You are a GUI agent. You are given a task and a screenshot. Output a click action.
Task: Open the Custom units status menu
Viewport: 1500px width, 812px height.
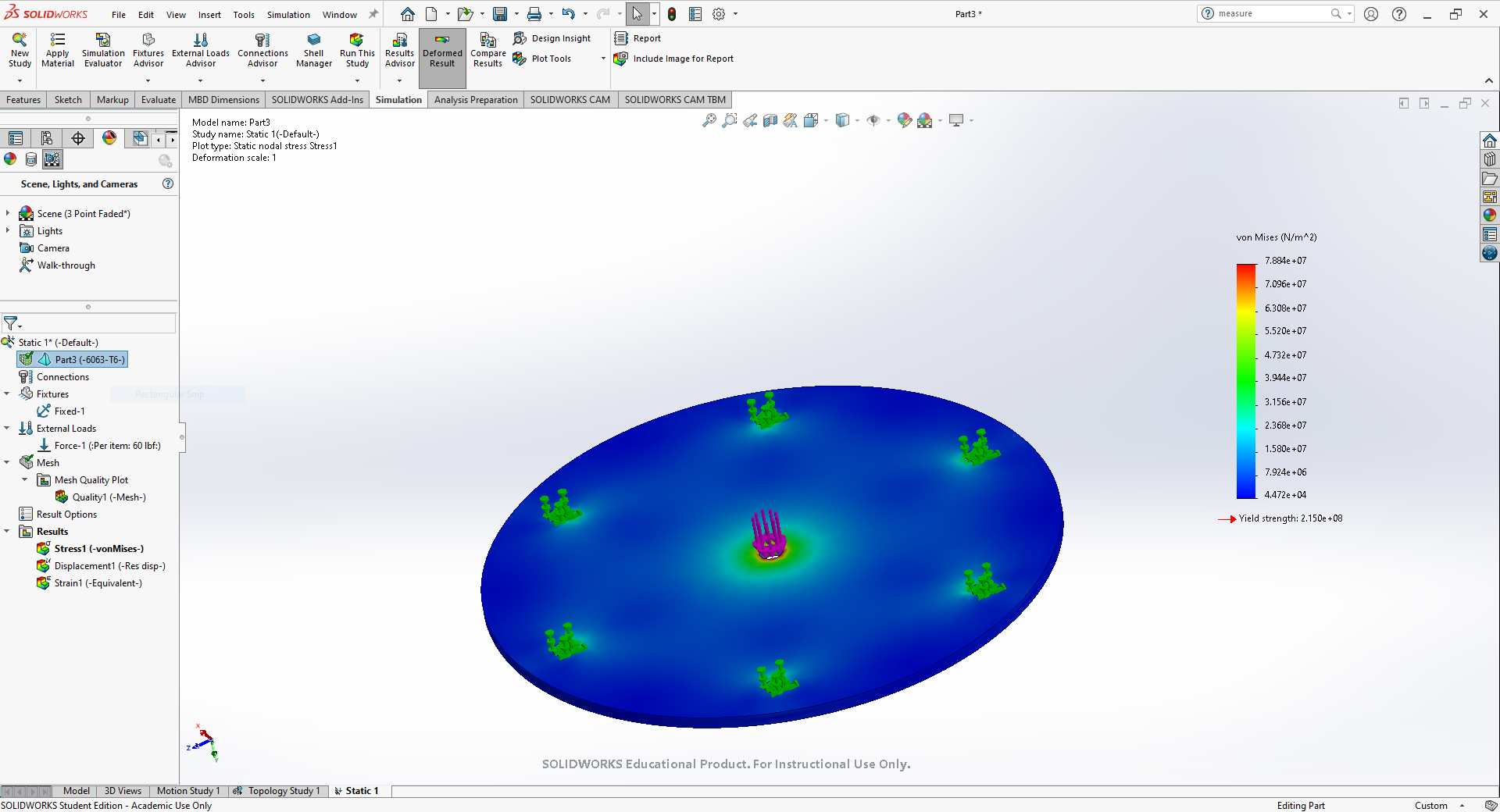click(1439, 806)
